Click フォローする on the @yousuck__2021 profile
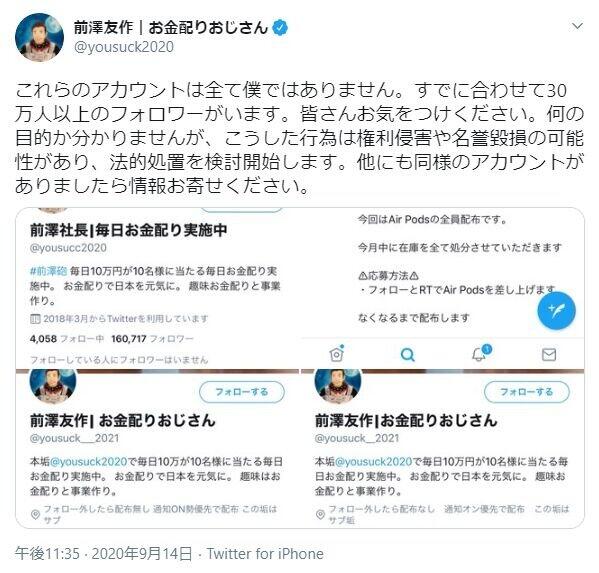Viewport: 599px width, 573px height. [242, 392]
